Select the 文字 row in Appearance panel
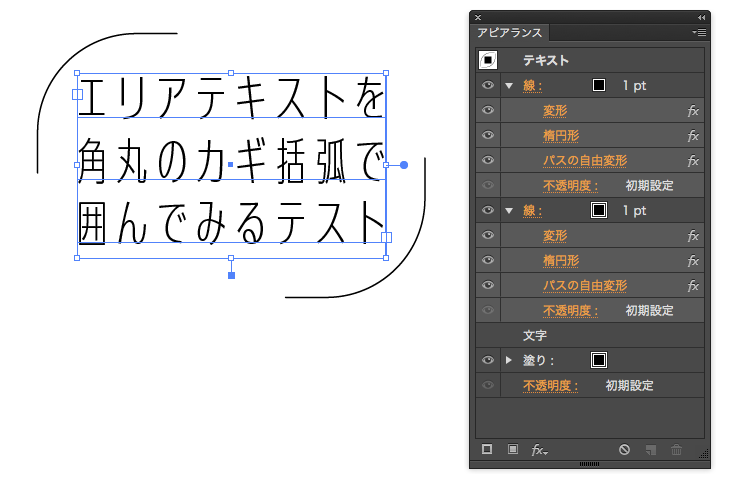 [590, 335]
